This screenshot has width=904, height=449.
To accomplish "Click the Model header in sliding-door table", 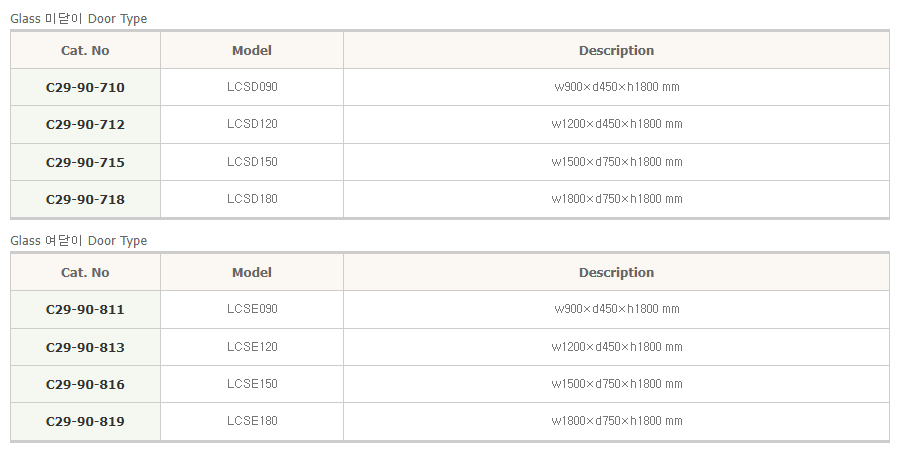I will pyautogui.click(x=252, y=51).
